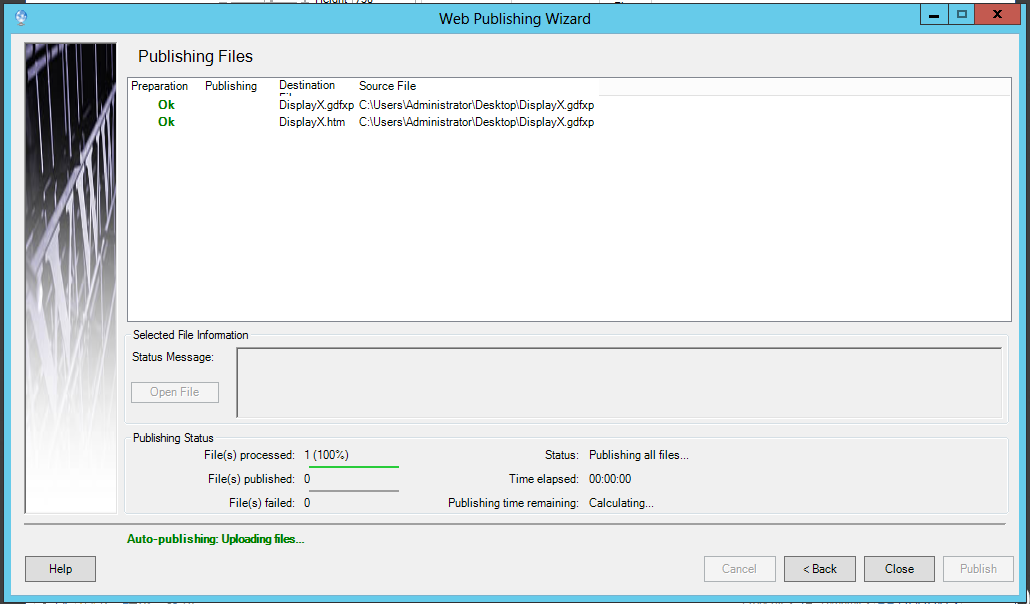Cancel the publishing operation
Image resolution: width=1030 pixels, height=604 pixels.
[x=739, y=569]
